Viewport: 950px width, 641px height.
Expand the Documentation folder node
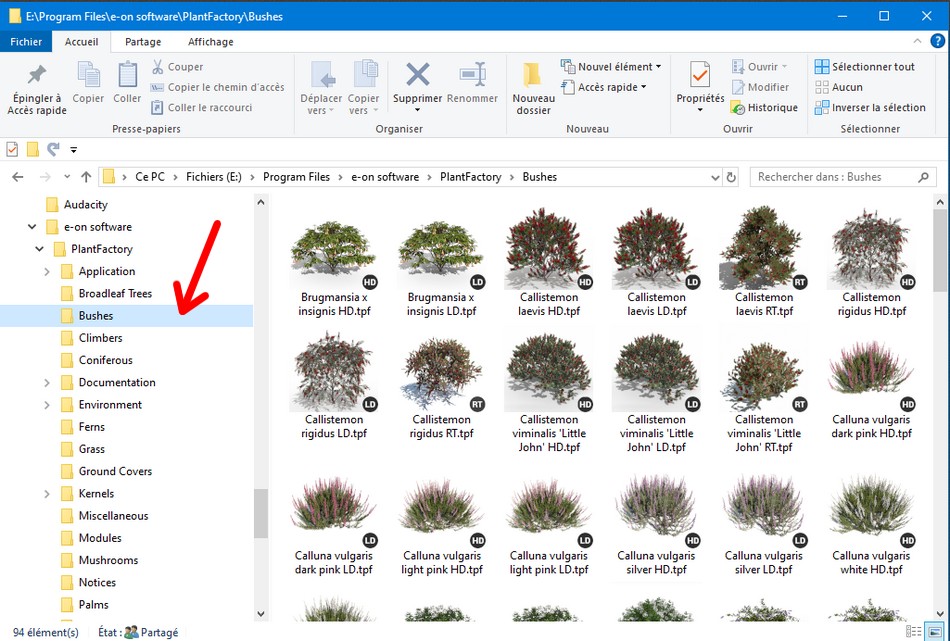pos(47,382)
